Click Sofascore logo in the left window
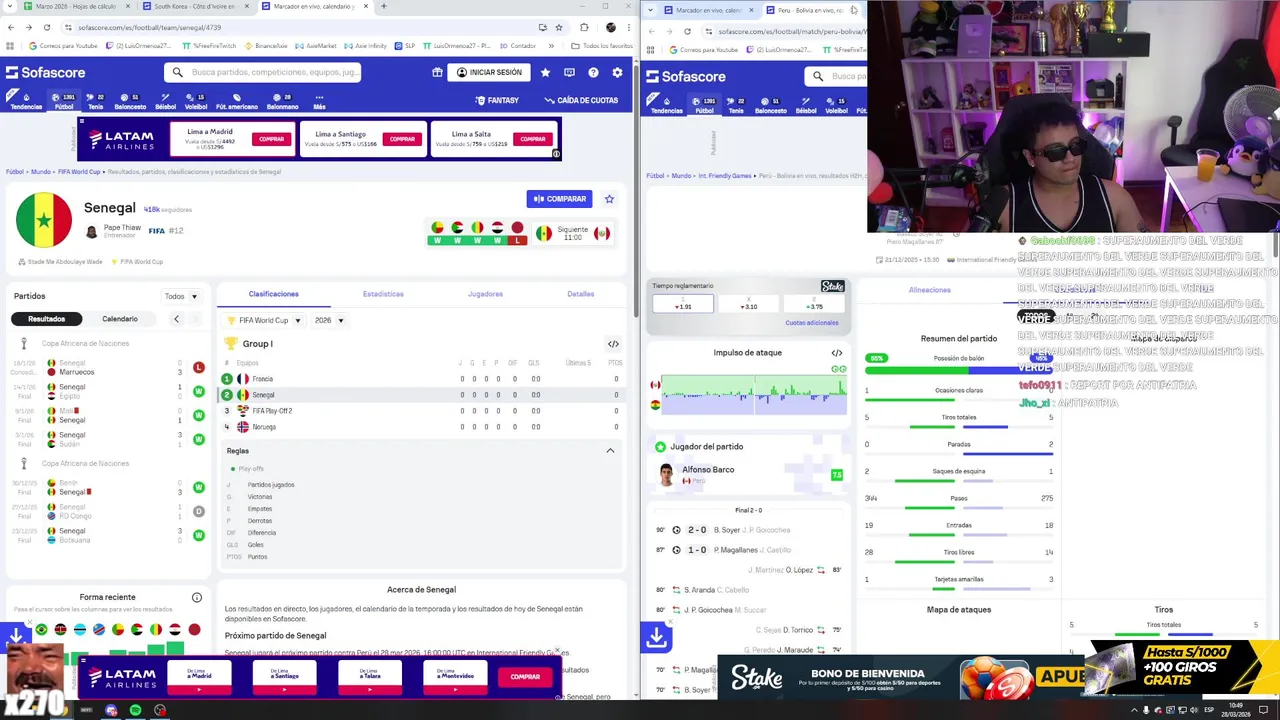Viewport: 1280px width, 720px height. pyautogui.click(x=45, y=72)
